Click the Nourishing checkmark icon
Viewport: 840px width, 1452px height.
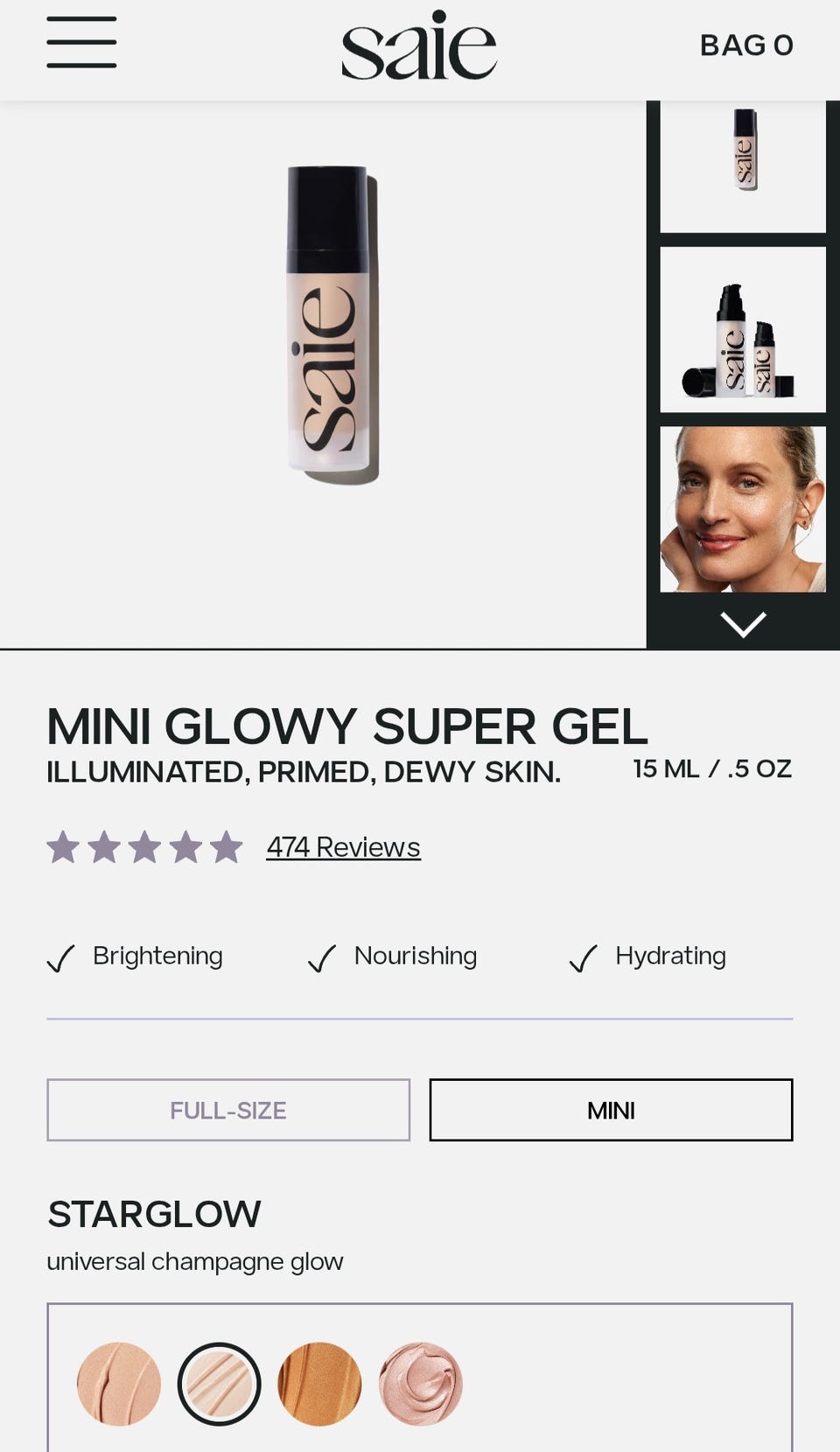tap(322, 958)
